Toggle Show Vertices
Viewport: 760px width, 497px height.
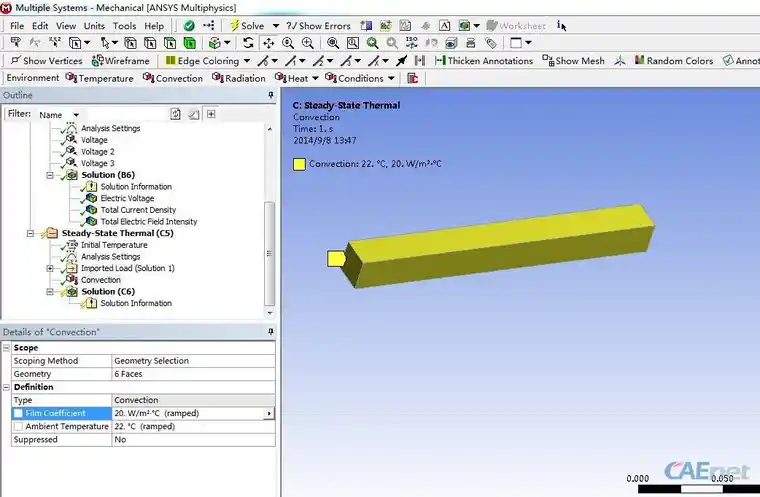(47, 61)
